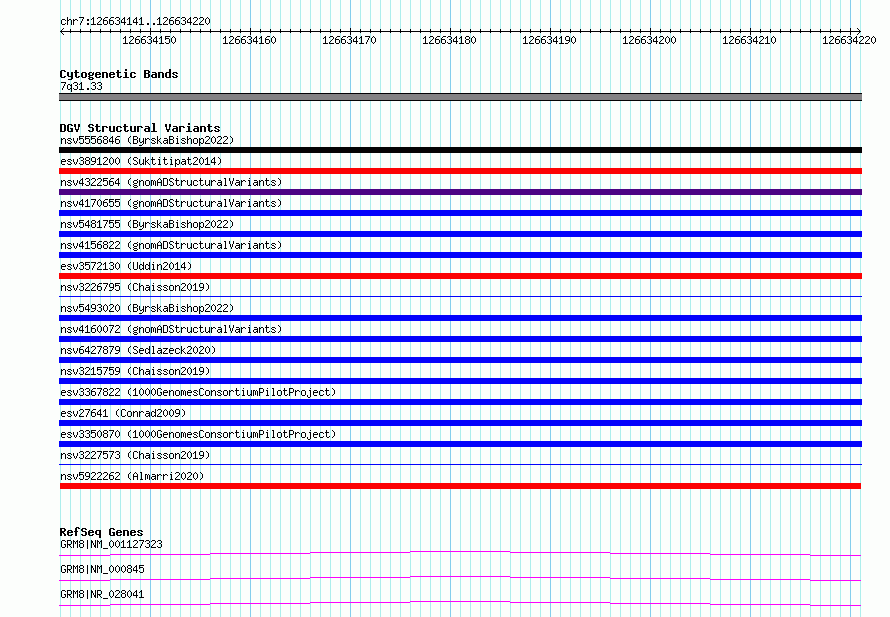The width and height of the screenshot is (890, 617).
Task: Select variant nsv5922262 (Almarri2020) label
Action: pos(132,476)
